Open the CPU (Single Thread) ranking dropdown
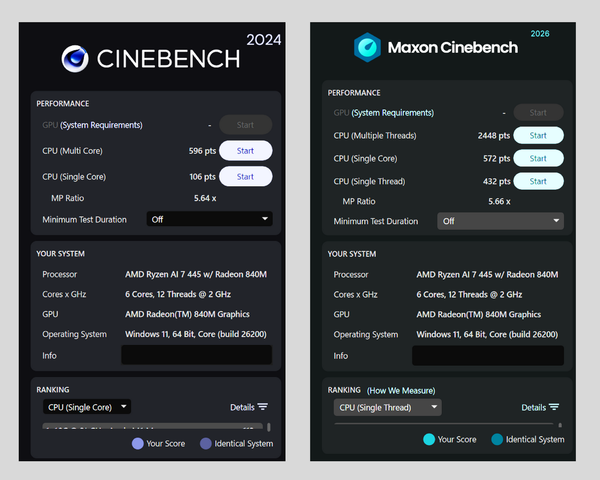 (388, 408)
